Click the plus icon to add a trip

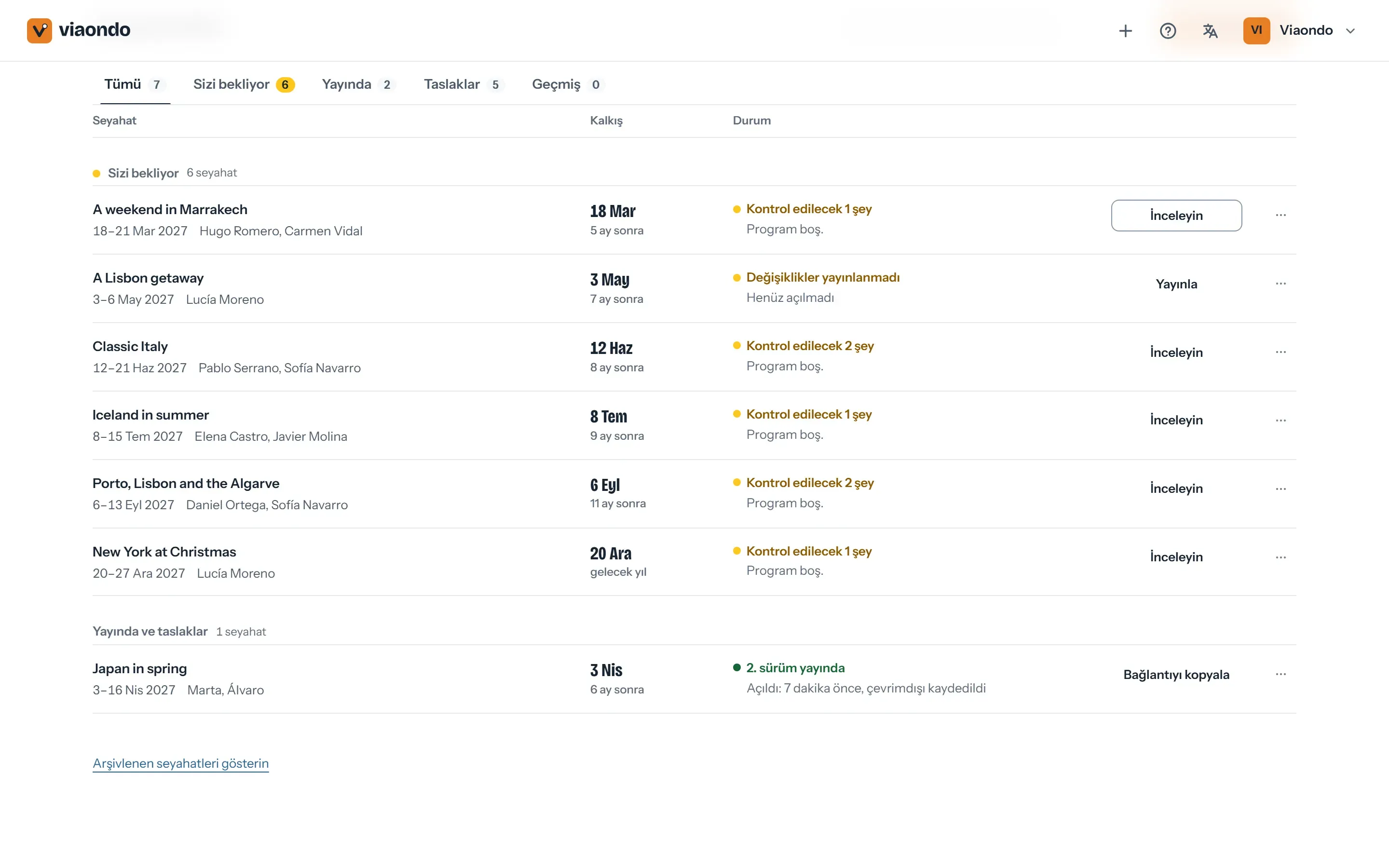(1125, 30)
